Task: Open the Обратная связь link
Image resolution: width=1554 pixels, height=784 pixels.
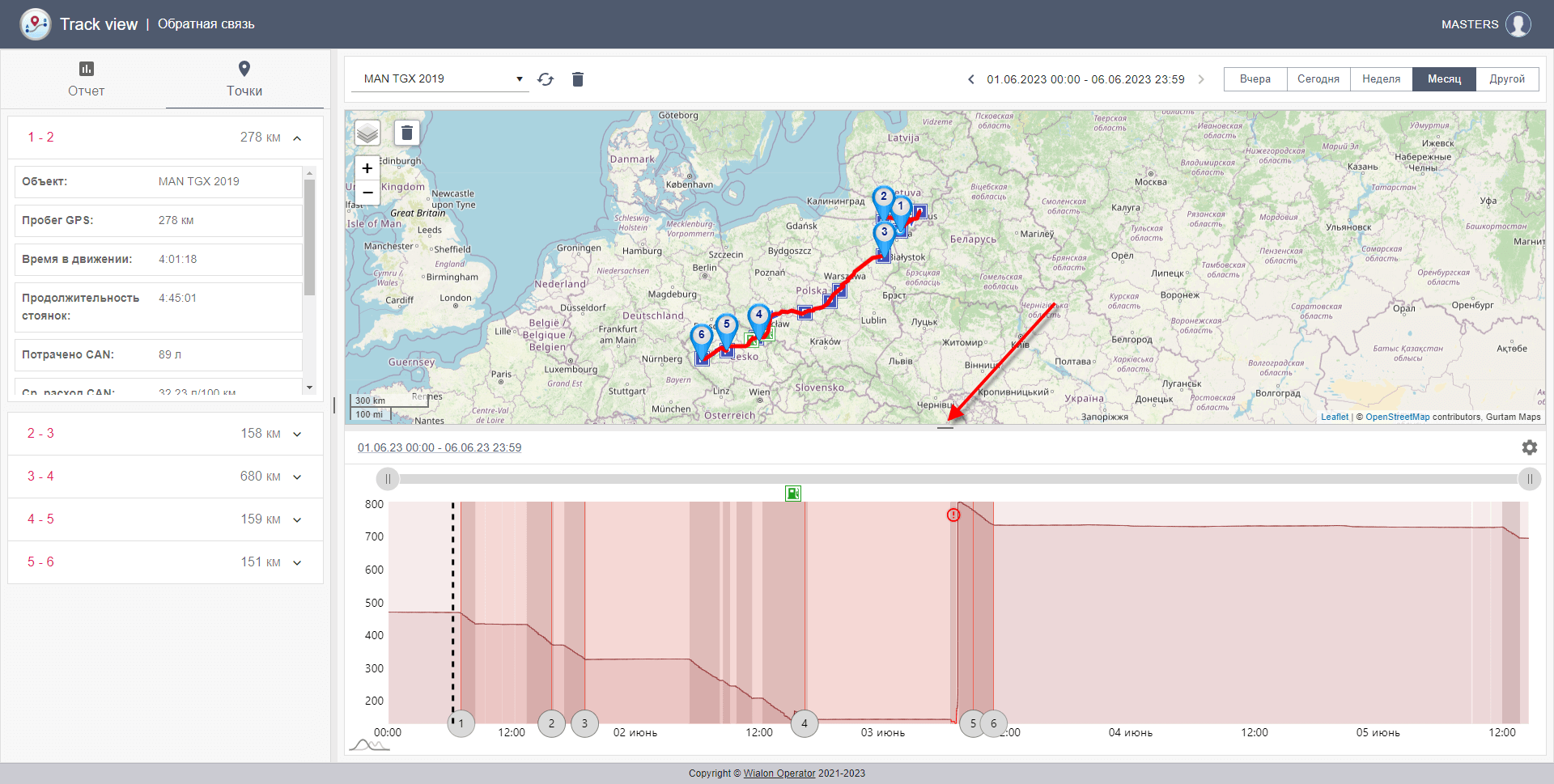Action: (206, 24)
